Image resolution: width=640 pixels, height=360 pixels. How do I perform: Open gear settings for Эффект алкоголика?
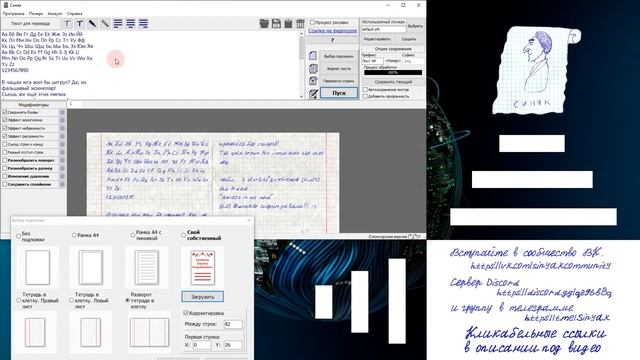62,120
